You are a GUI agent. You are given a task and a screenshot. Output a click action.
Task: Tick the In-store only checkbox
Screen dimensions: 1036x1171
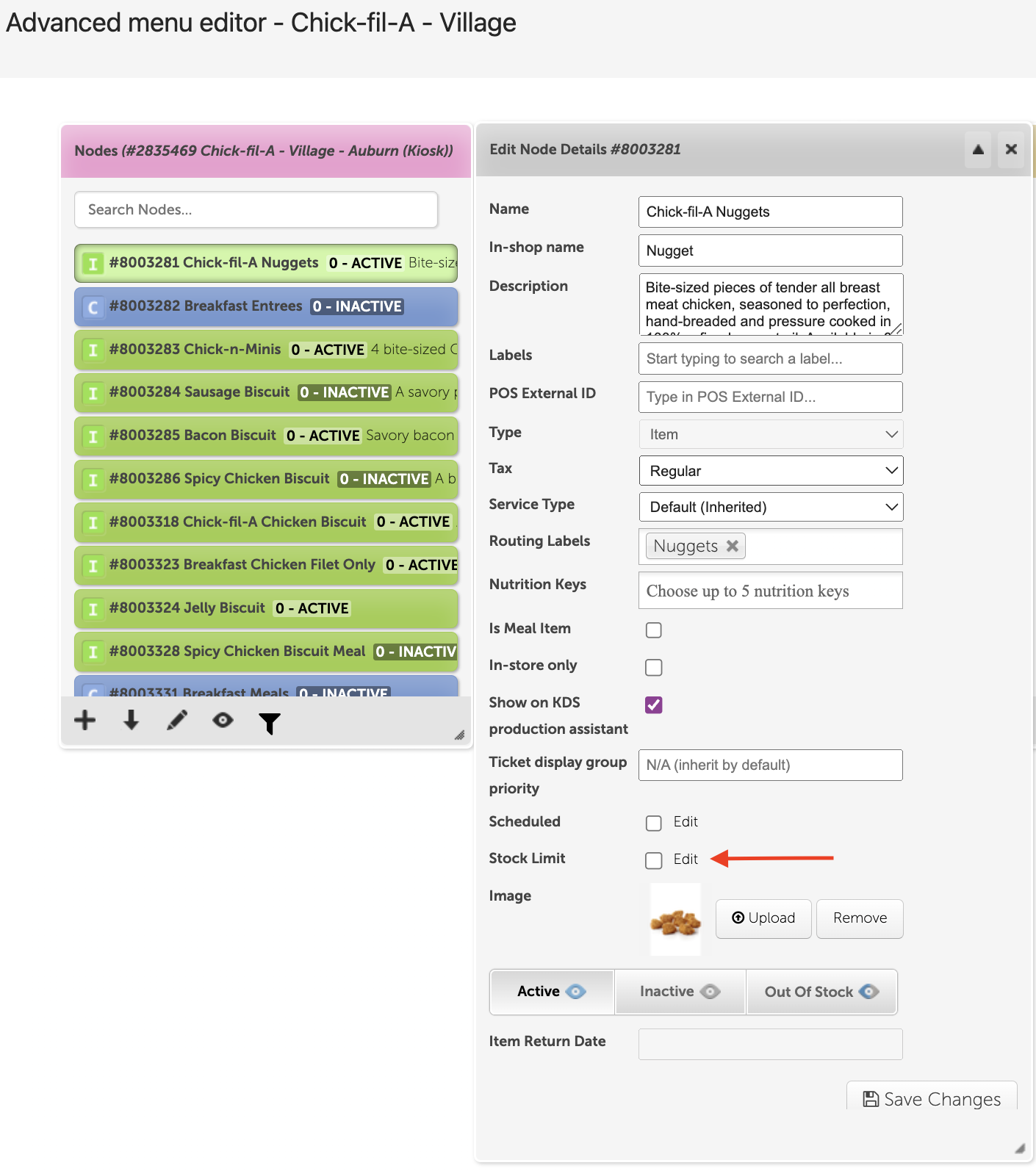(x=653, y=667)
